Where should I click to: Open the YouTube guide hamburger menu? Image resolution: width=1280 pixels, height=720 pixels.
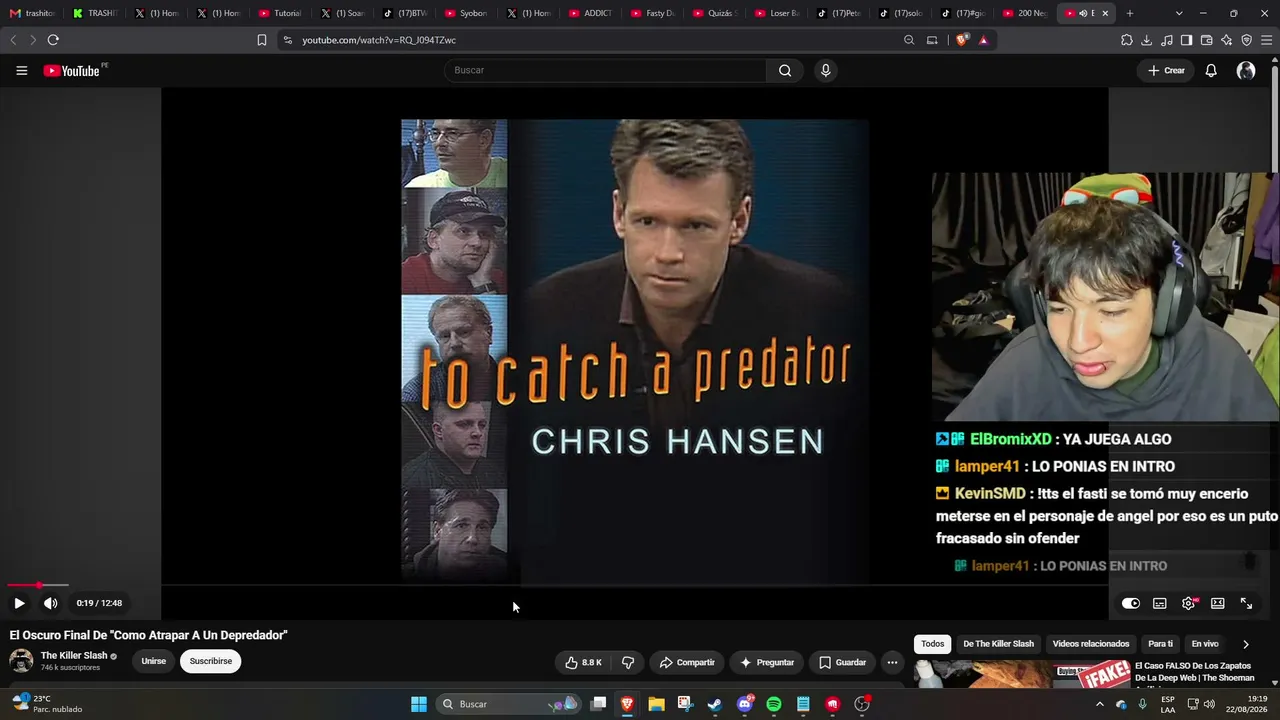(21, 71)
